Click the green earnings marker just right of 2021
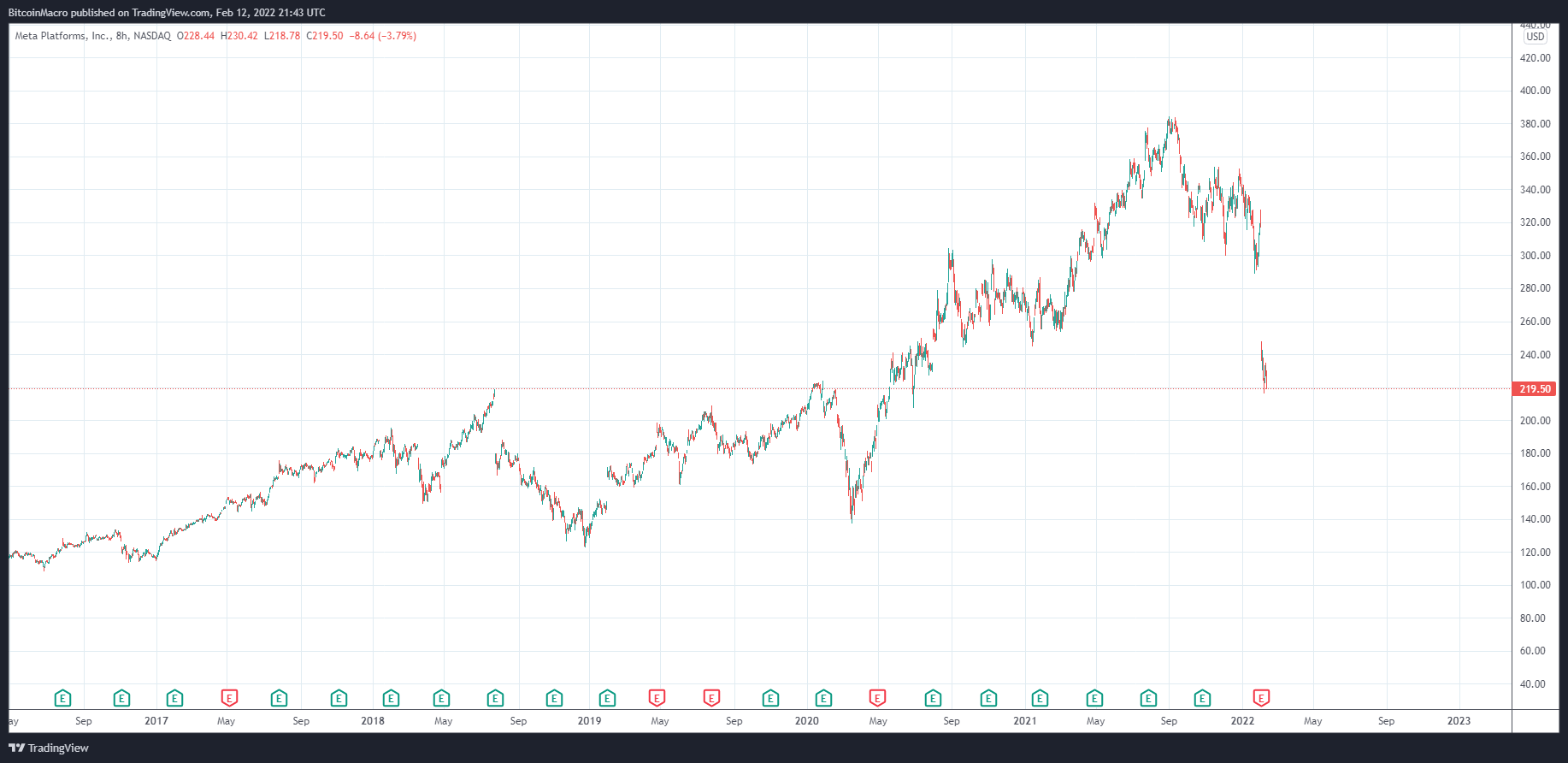1568x763 pixels. click(x=1040, y=698)
